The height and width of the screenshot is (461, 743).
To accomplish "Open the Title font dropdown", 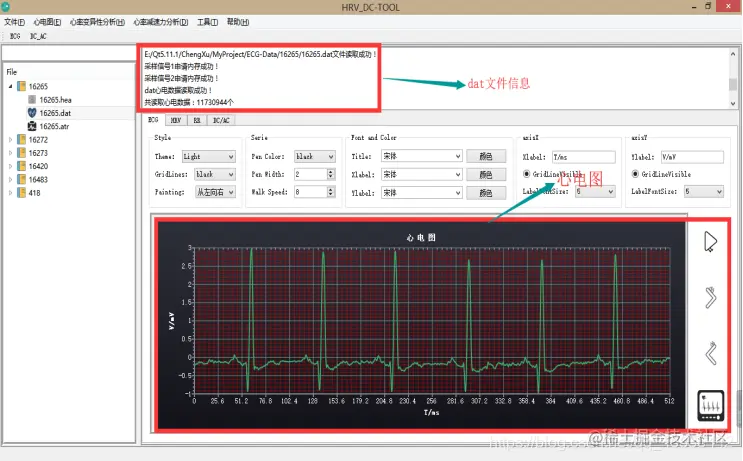I will [x=422, y=156].
